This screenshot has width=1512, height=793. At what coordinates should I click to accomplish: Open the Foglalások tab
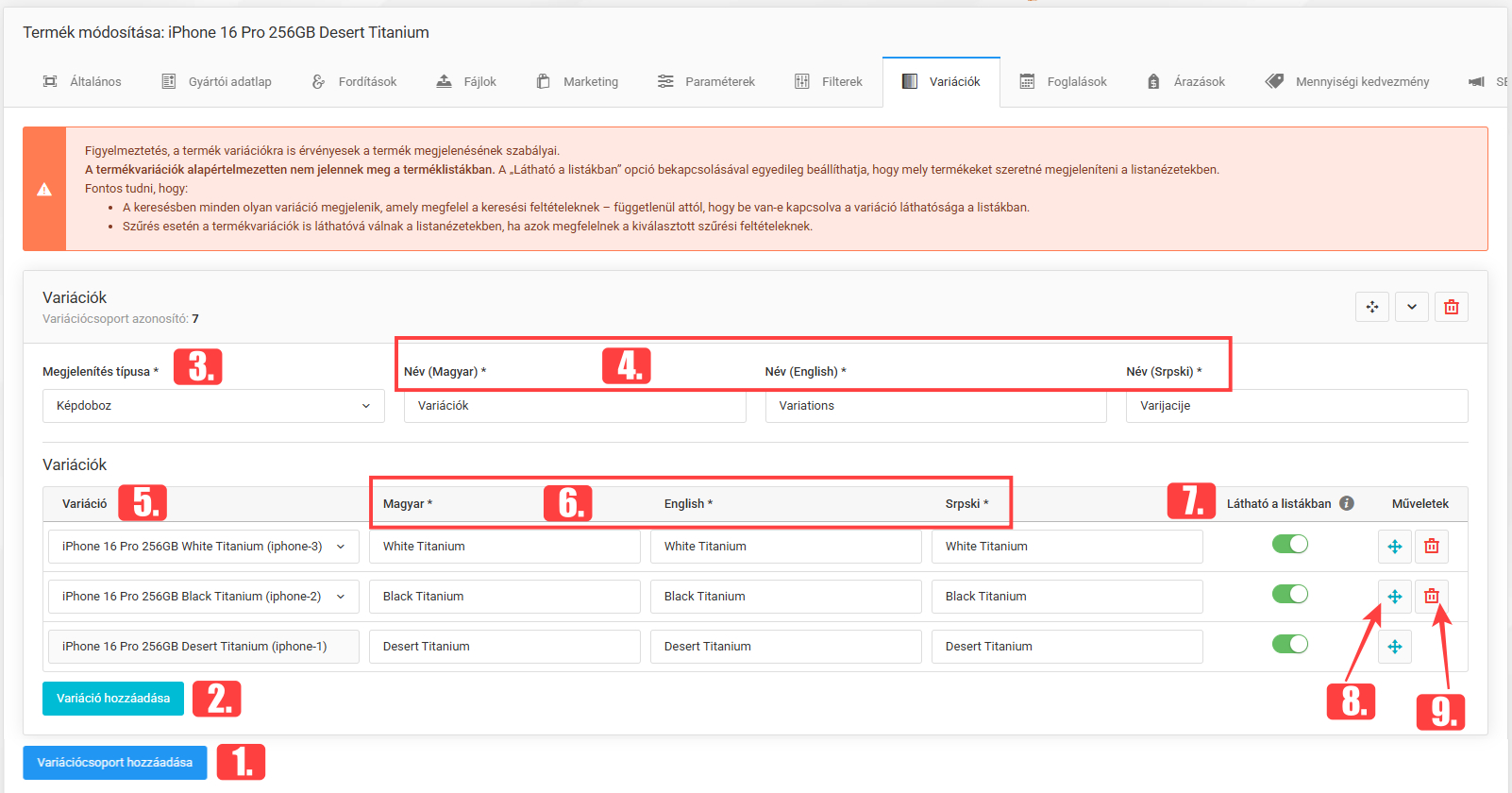(x=1064, y=82)
